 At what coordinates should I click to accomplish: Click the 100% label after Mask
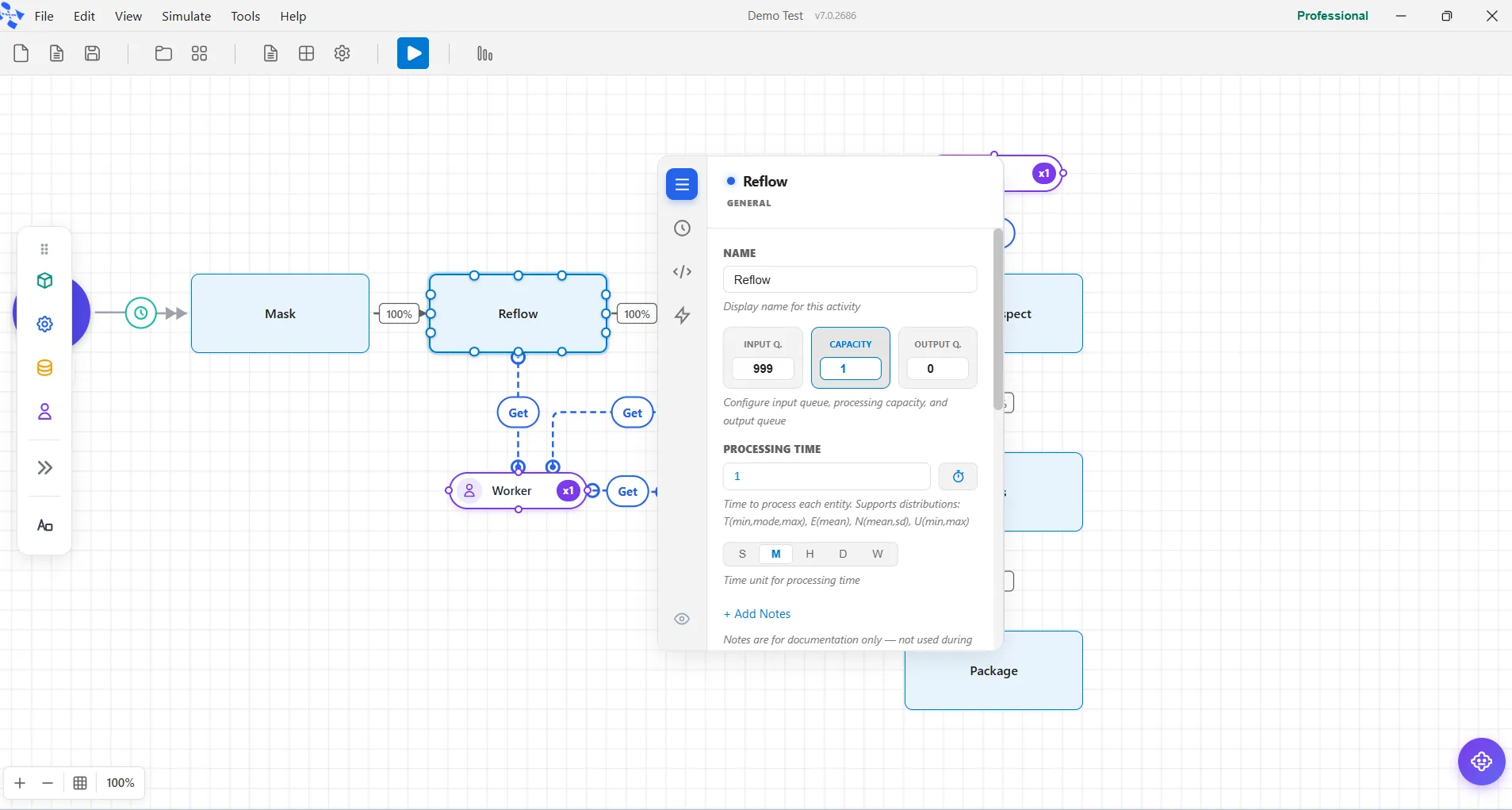(x=399, y=314)
